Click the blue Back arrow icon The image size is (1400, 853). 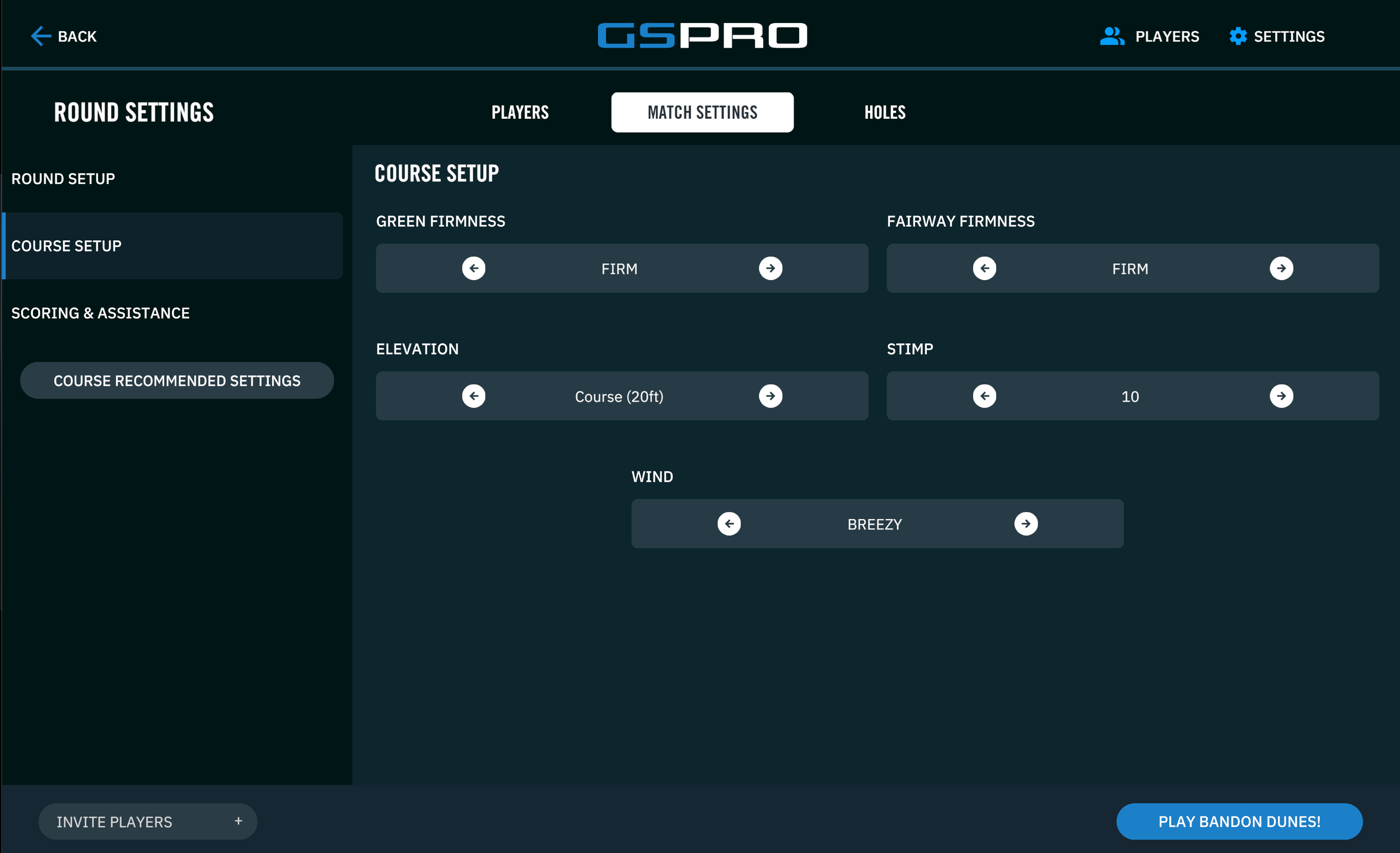[x=40, y=36]
